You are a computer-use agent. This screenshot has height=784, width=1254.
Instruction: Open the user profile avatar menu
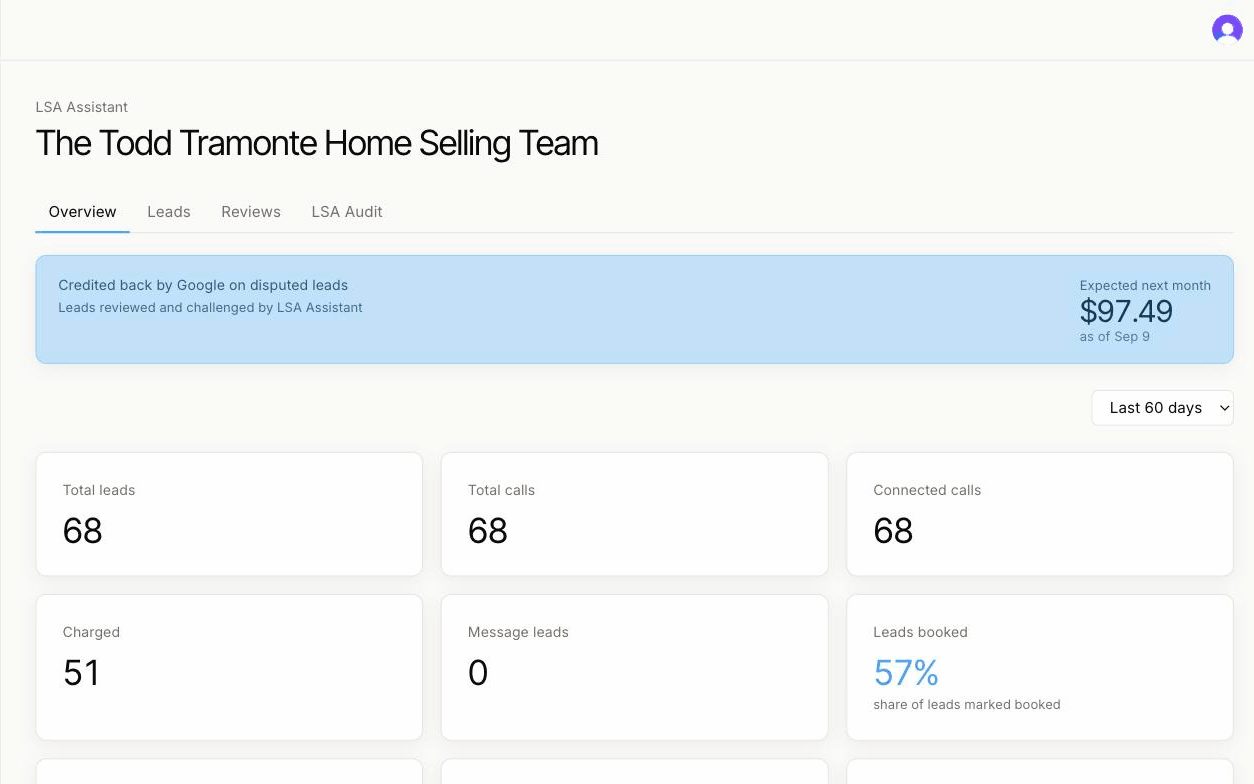click(1227, 29)
